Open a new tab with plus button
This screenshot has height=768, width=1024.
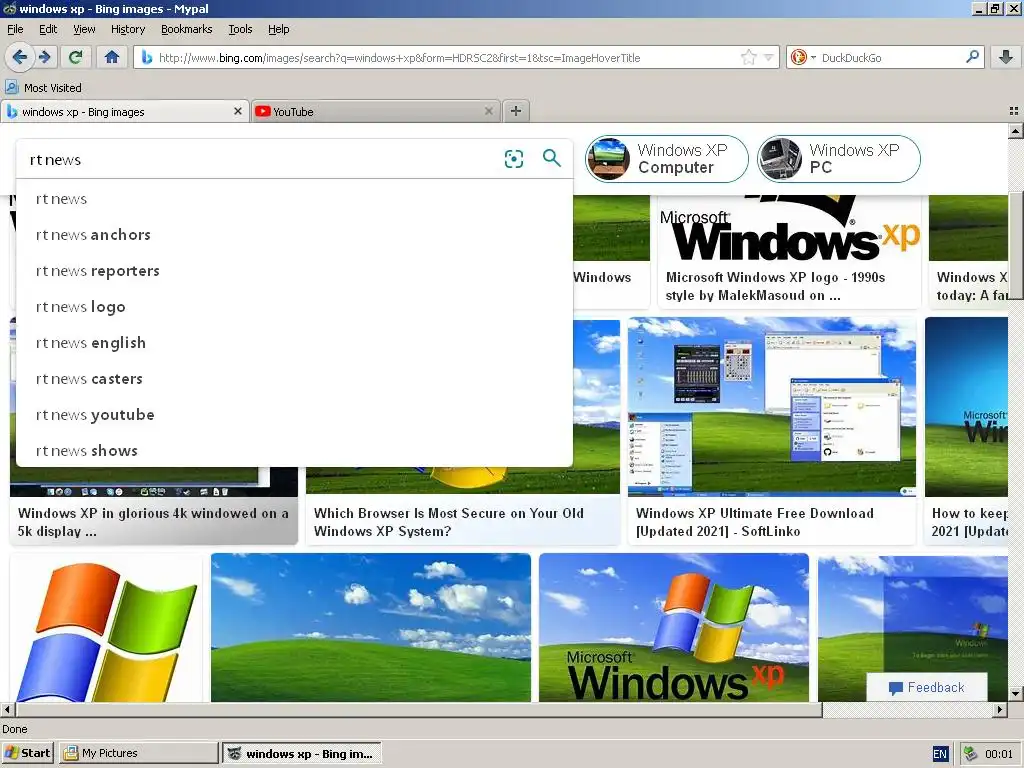516,111
